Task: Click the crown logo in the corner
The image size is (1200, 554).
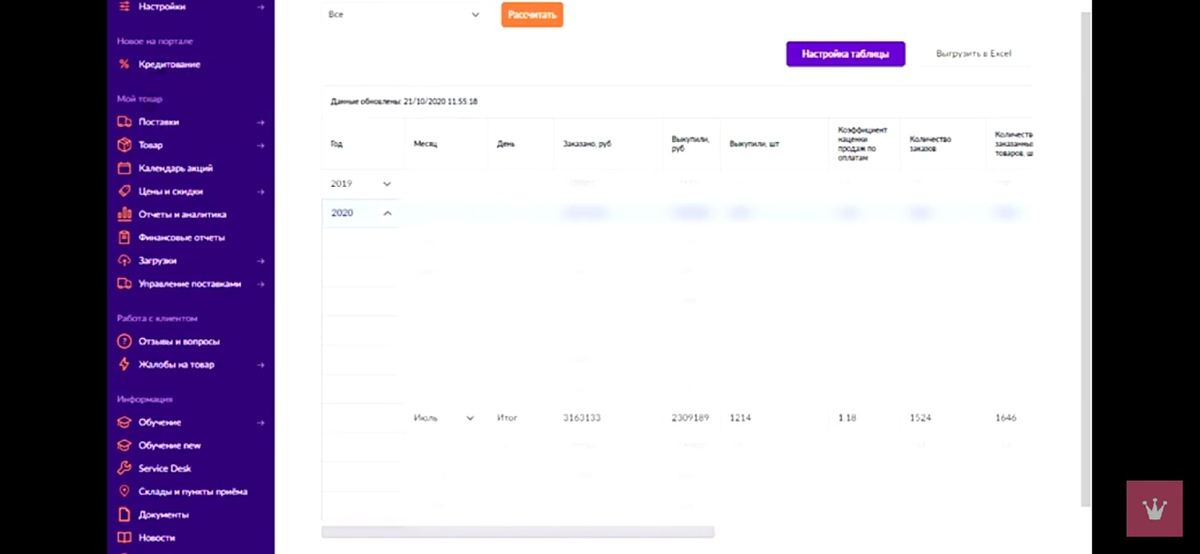Action: tap(1155, 508)
